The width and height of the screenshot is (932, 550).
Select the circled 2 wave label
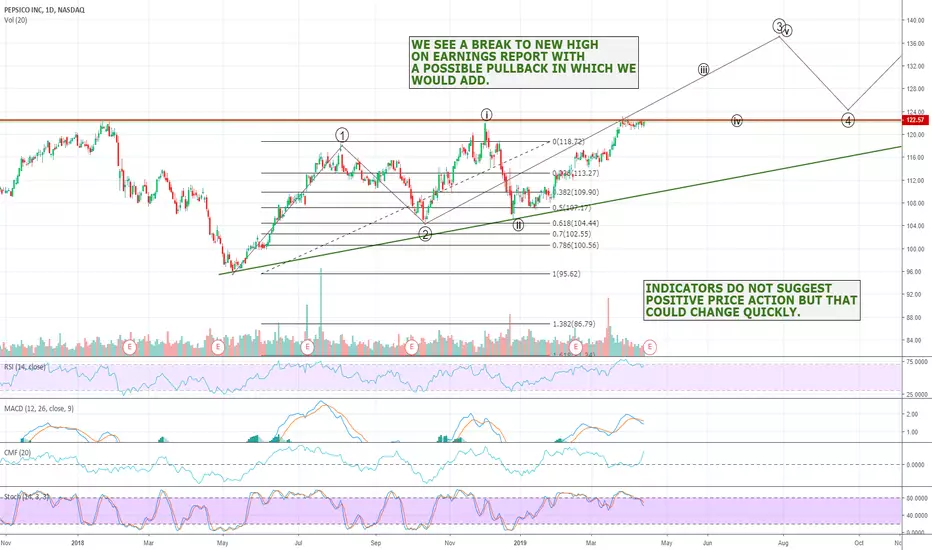tap(425, 234)
